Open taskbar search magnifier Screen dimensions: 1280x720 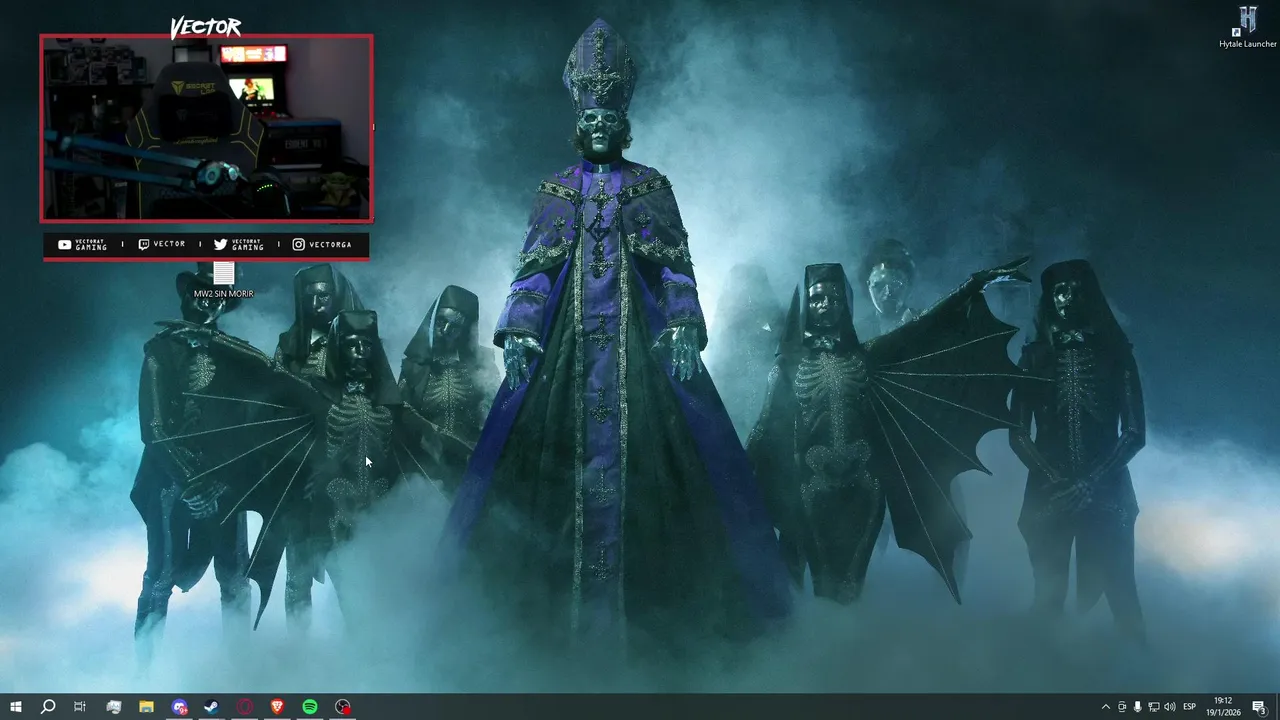pyautogui.click(x=47, y=707)
